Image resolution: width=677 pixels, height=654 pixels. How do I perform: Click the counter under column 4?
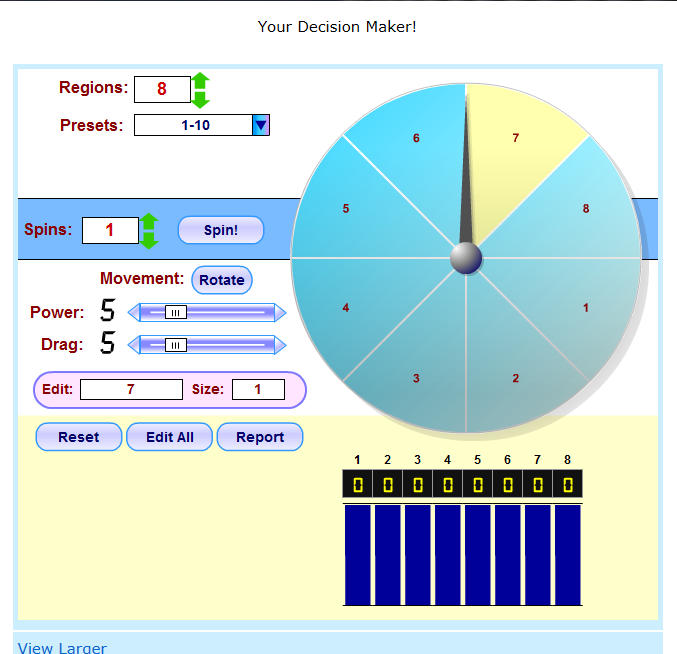pos(448,484)
